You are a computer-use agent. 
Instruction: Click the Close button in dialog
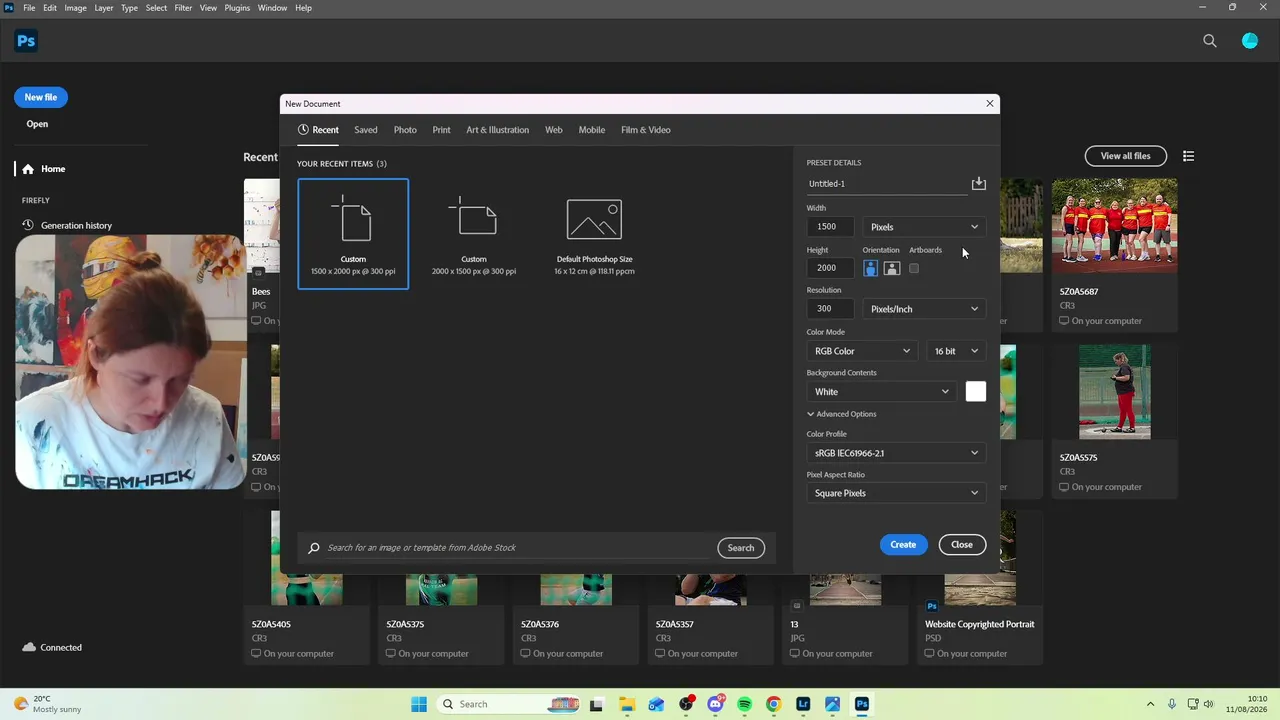[x=962, y=545]
